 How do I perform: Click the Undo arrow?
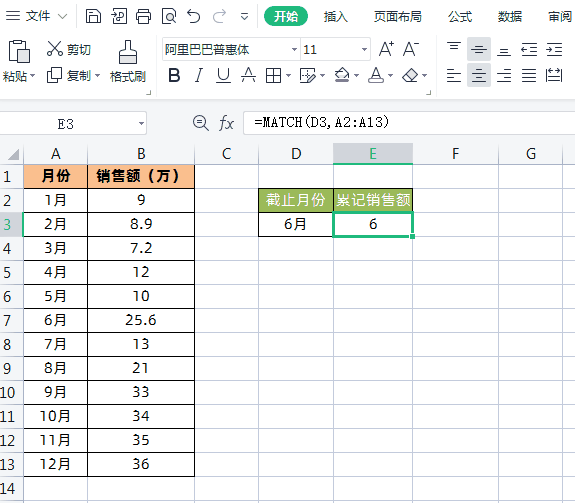click(193, 16)
